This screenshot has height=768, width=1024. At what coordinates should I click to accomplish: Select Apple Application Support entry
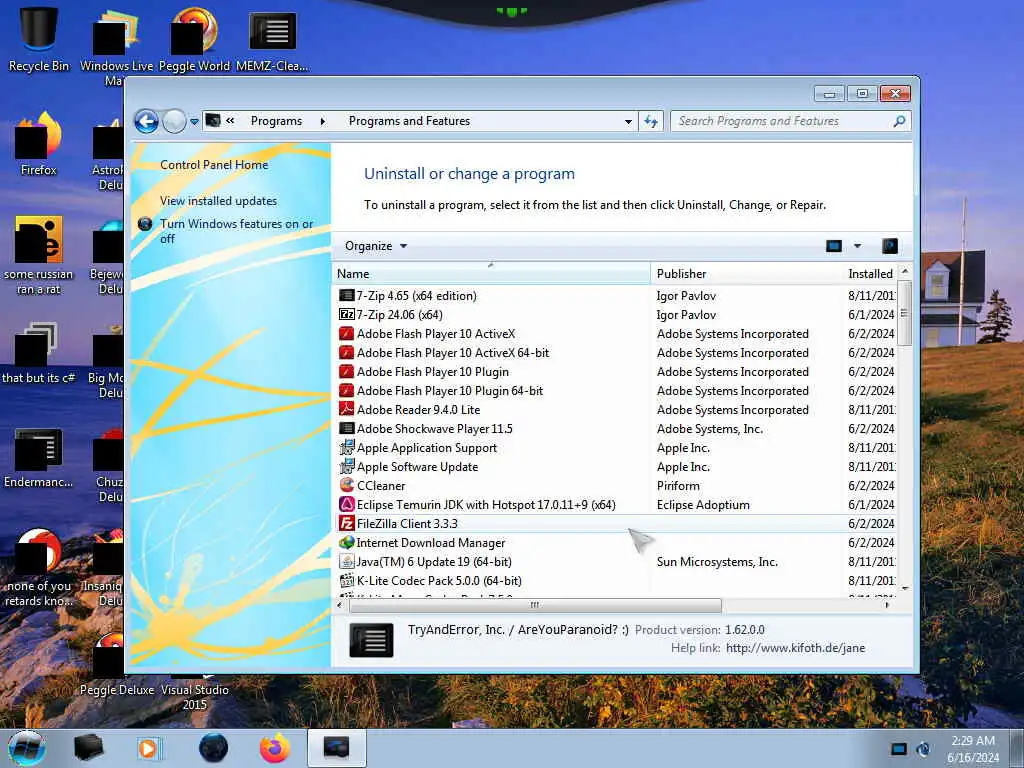pyautogui.click(x=616, y=448)
